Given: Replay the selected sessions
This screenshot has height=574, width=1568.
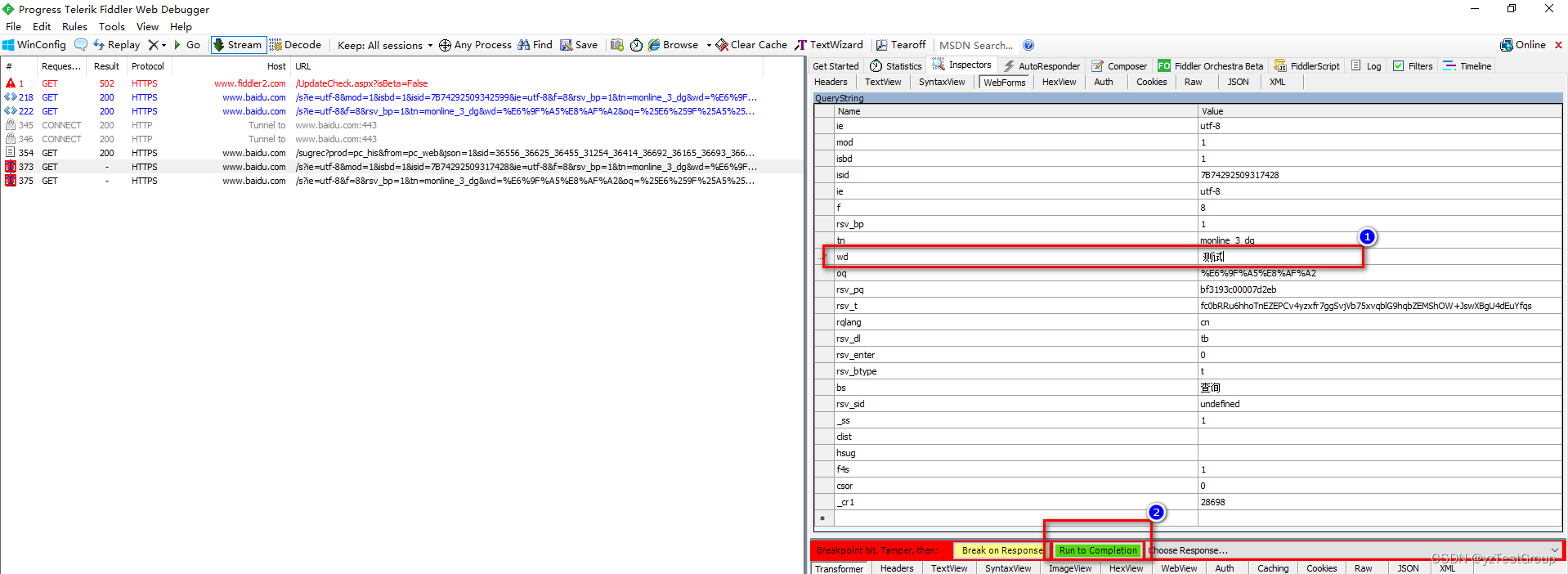Looking at the screenshot, I should (x=116, y=45).
